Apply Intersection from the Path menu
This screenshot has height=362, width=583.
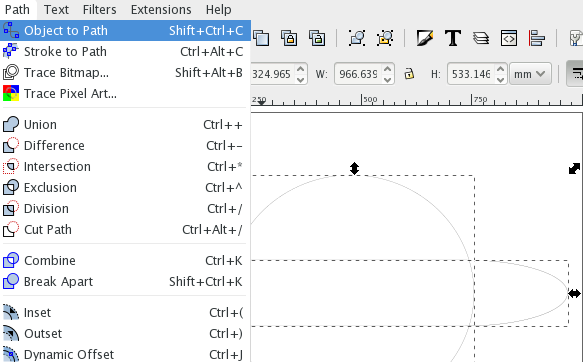[x=125, y=167]
